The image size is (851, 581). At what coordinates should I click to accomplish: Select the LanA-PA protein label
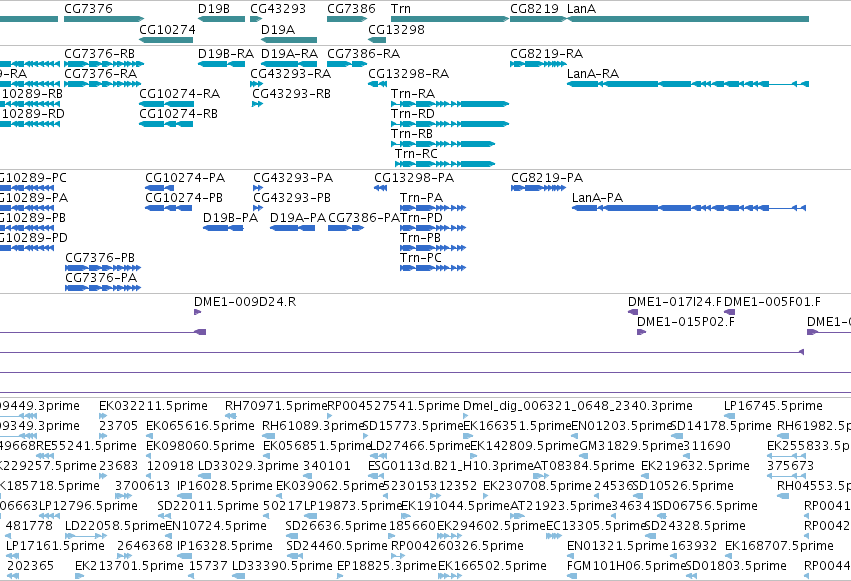pos(597,198)
